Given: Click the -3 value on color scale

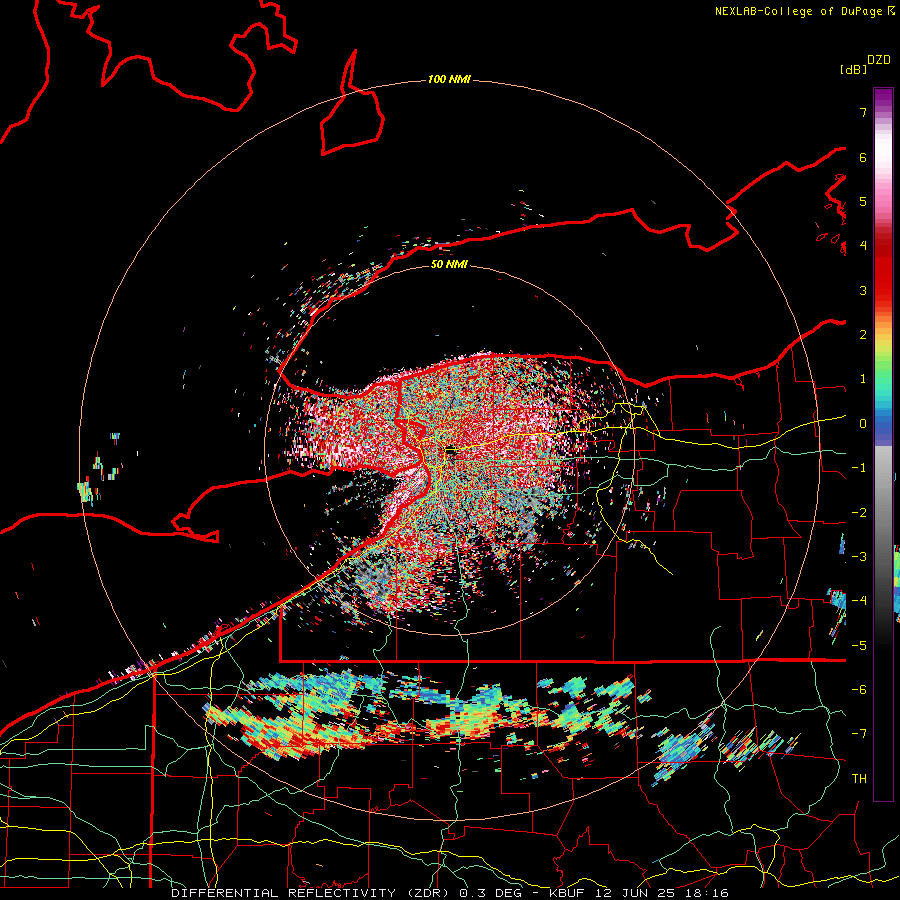Looking at the screenshot, I should click(x=859, y=557).
